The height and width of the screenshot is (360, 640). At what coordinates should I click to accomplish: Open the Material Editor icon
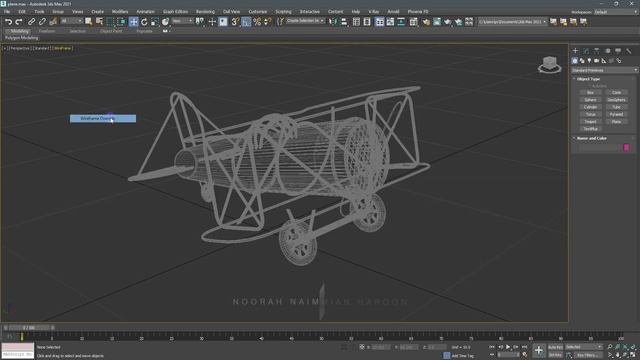[x=413, y=22]
